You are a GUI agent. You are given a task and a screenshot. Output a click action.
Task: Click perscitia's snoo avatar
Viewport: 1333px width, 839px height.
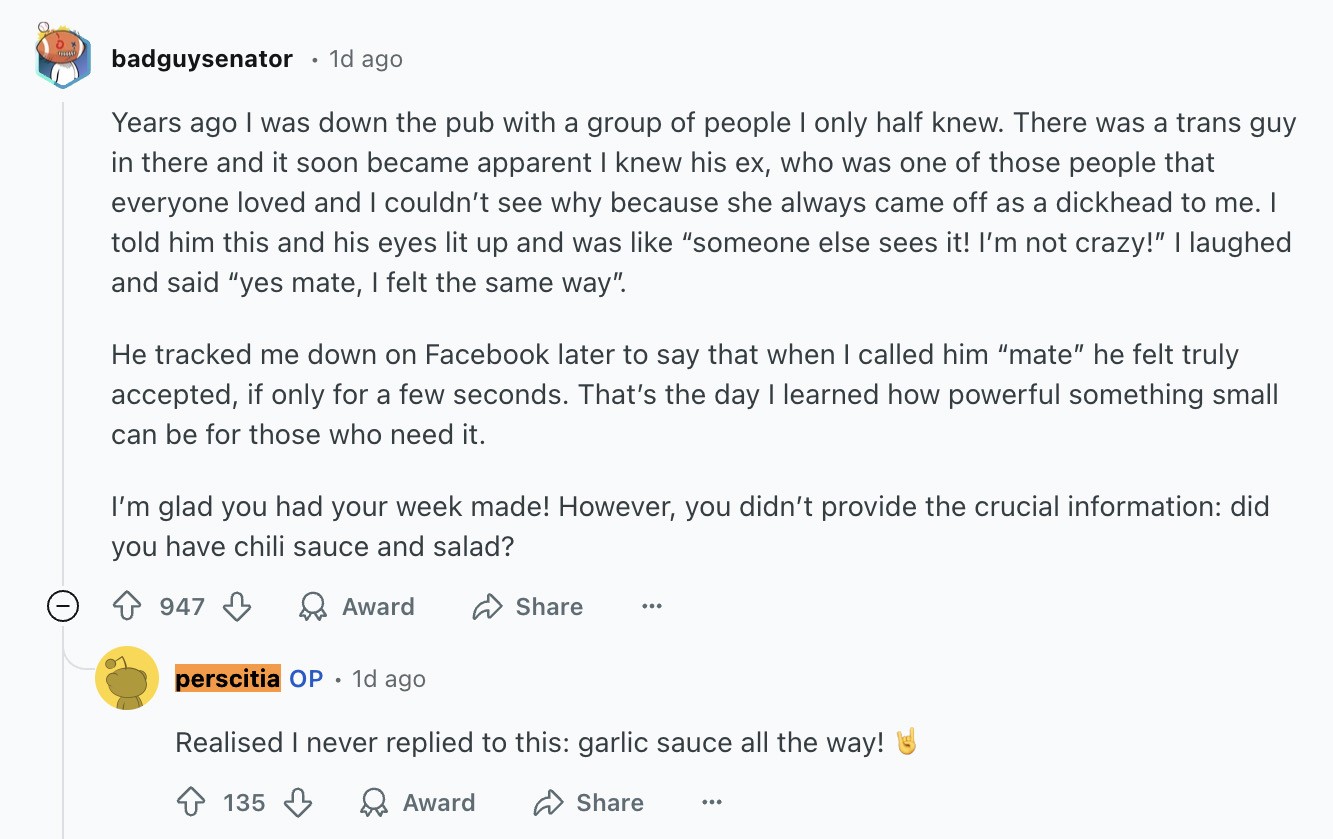click(128, 677)
